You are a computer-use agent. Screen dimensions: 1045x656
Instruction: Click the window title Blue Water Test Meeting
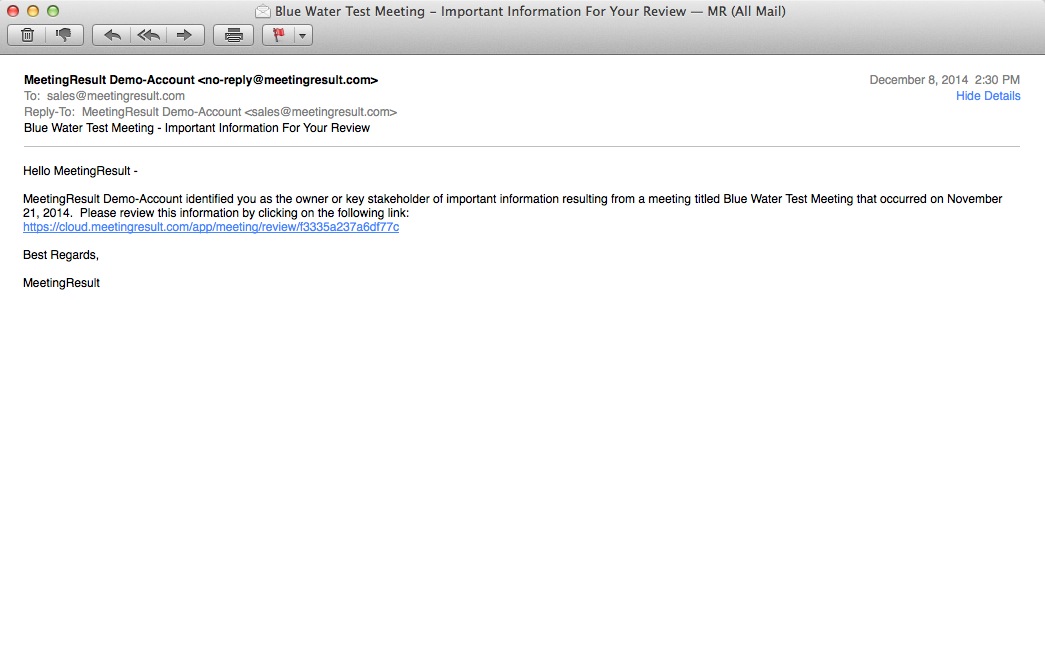530,11
